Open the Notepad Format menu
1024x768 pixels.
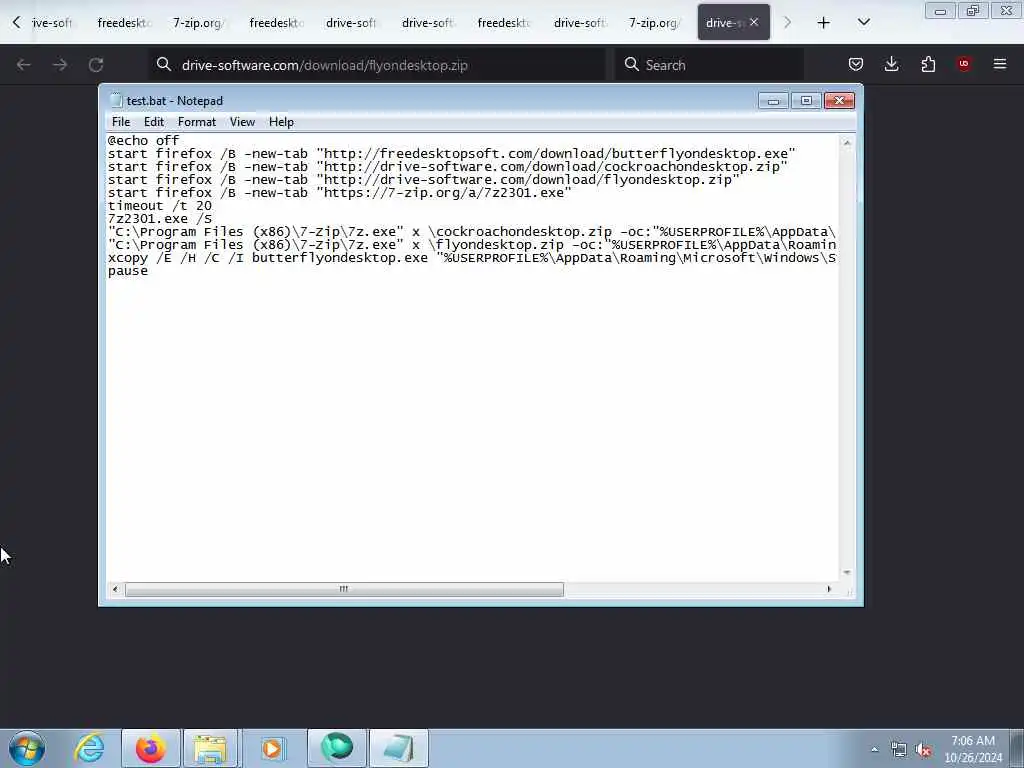coord(197,122)
